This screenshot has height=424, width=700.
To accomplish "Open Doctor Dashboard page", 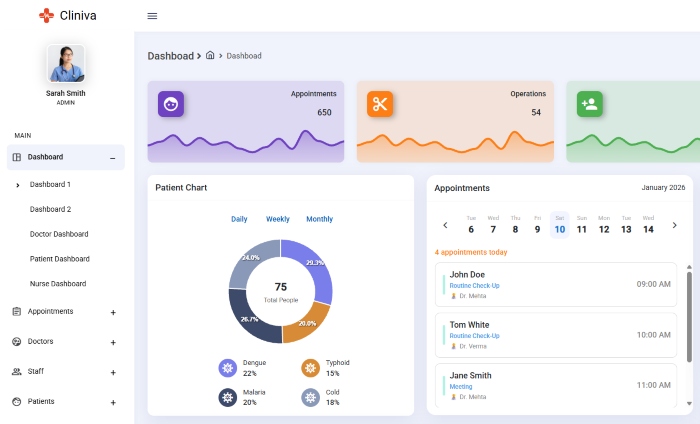I will (x=59, y=234).
